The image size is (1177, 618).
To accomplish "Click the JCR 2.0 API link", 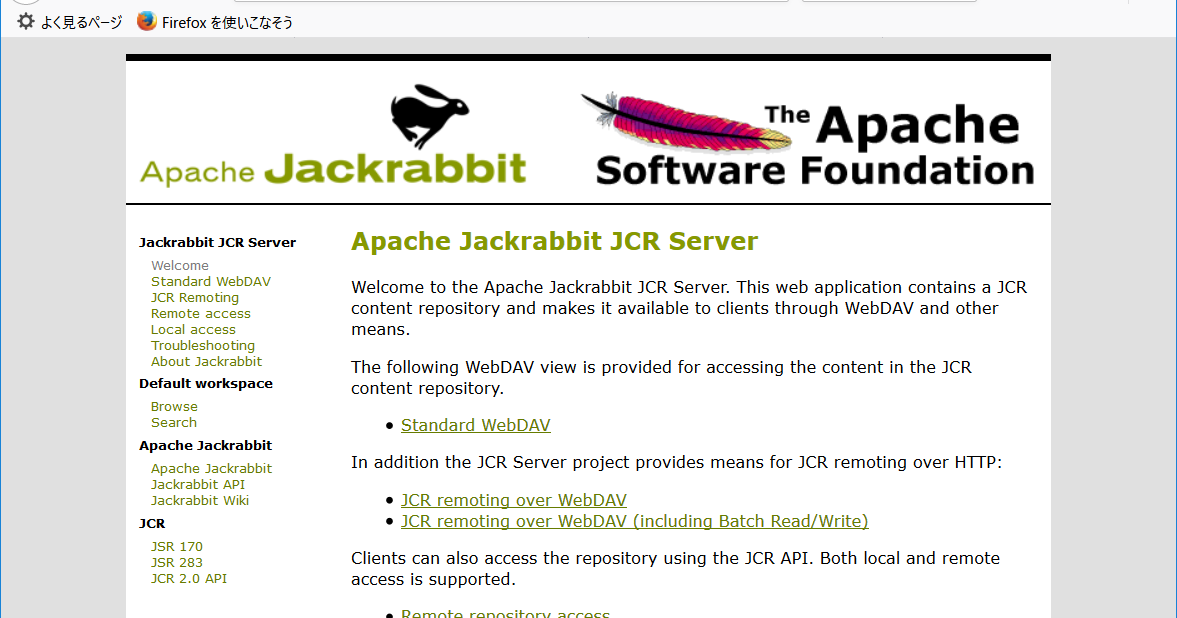I will tap(189, 578).
